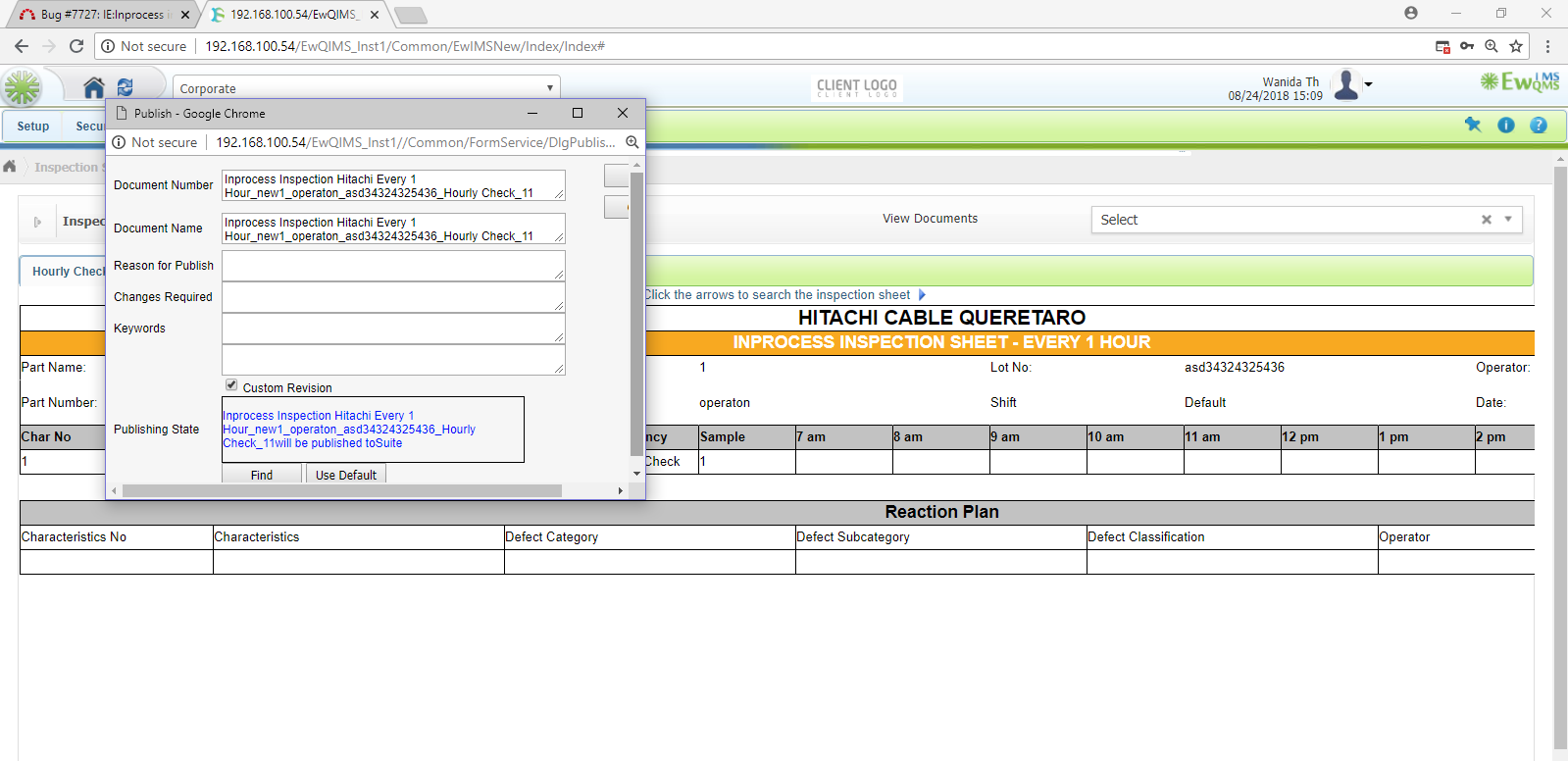Click the Chrome profile account icon
The width and height of the screenshot is (1568, 761).
[1411, 13]
